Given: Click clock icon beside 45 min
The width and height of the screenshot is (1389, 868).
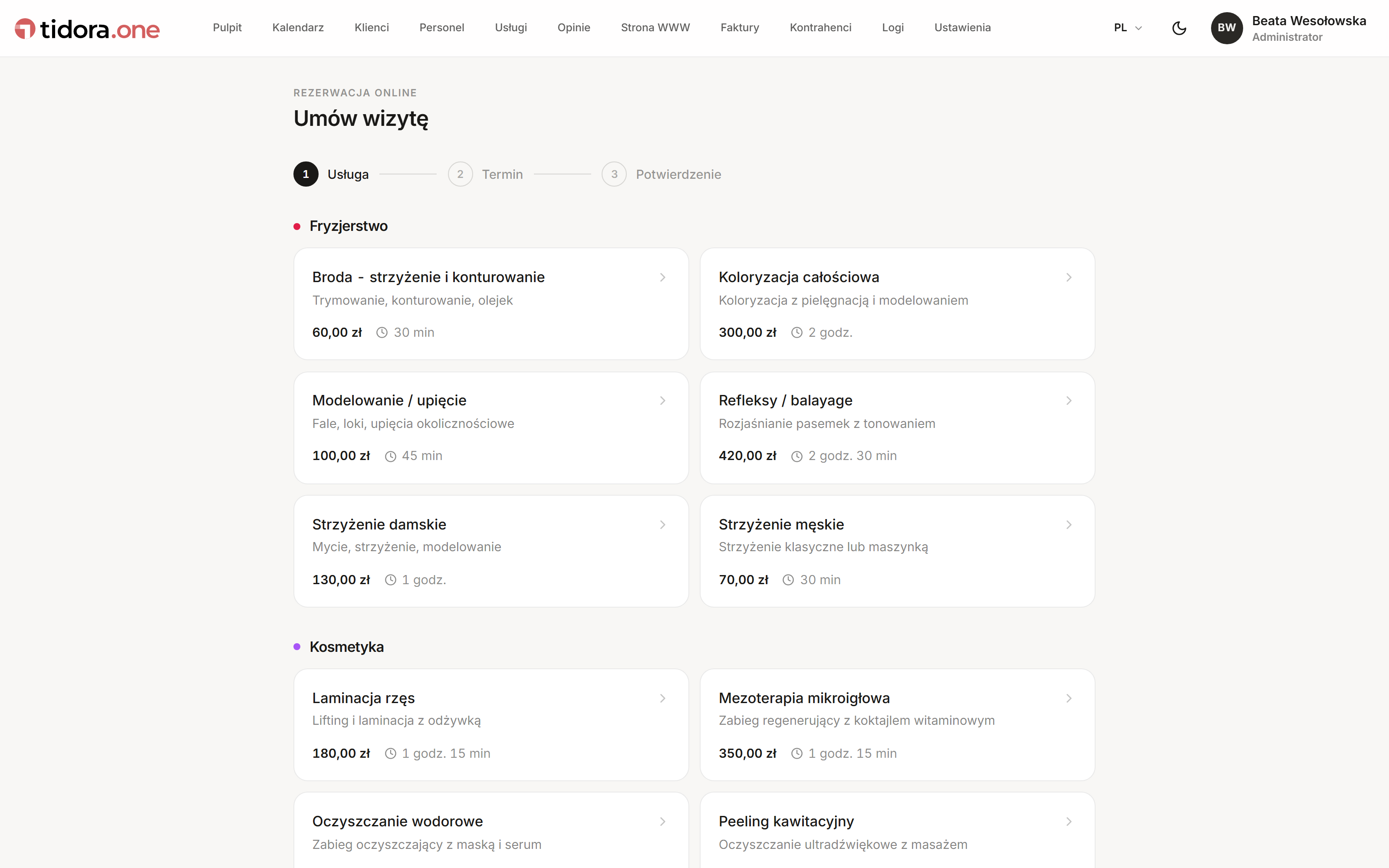Looking at the screenshot, I should [x=390, y=457].
